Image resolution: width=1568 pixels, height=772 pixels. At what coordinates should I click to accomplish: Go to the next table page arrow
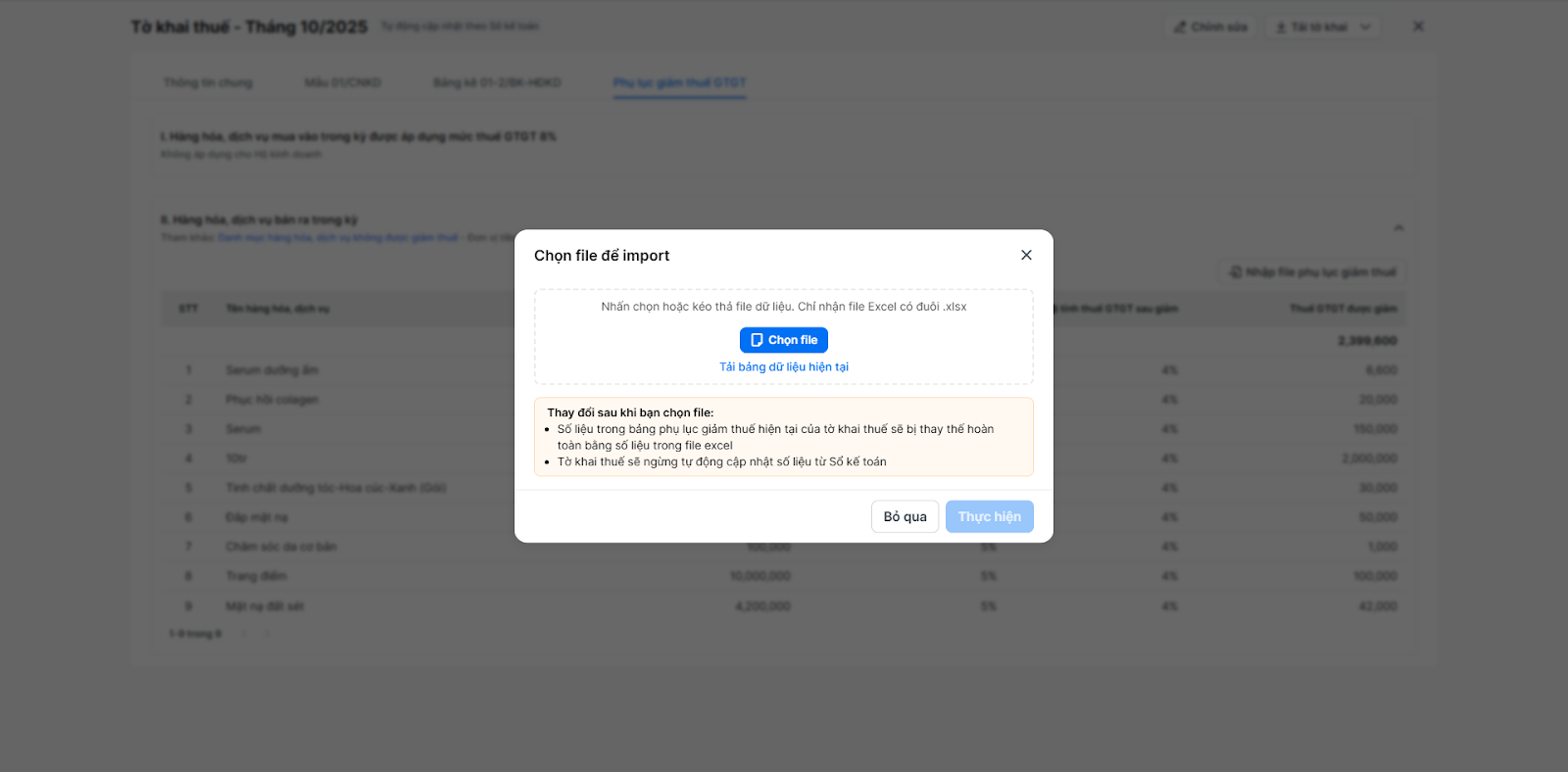pyautogui.click(x=267, y=634)
